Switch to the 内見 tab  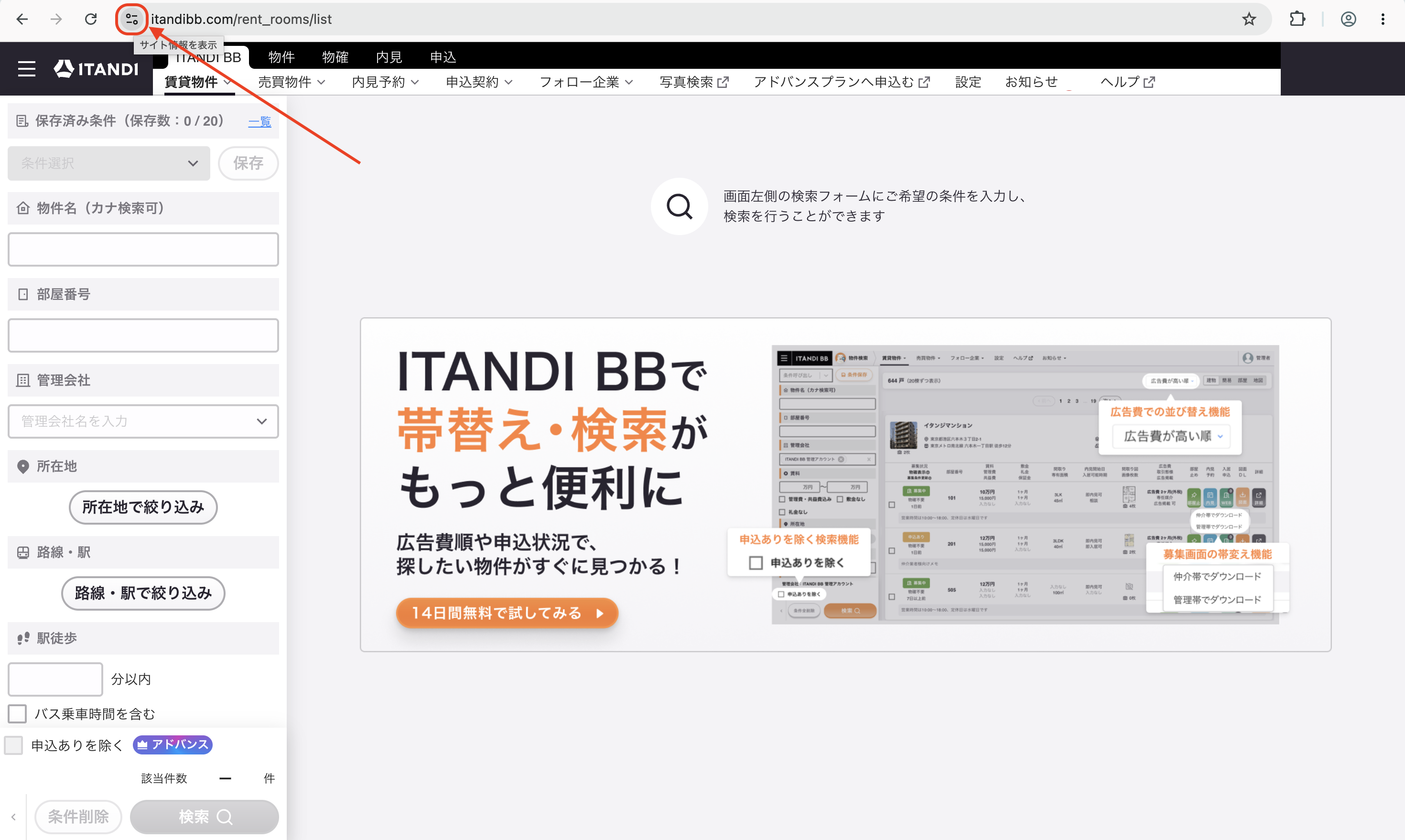389,57
